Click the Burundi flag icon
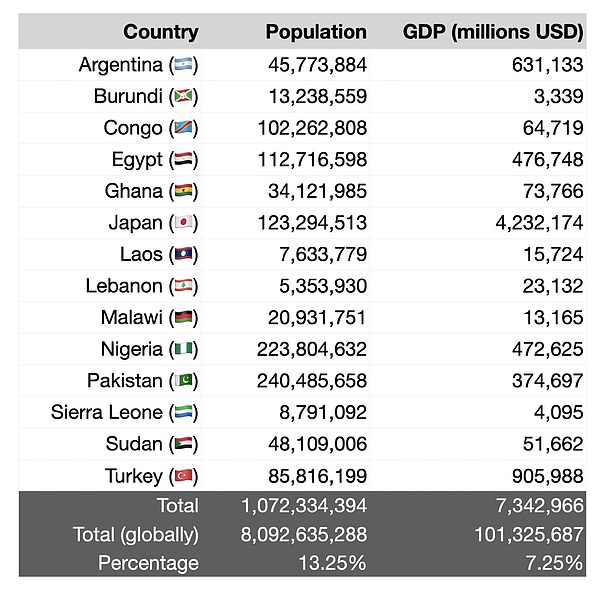 pyautogui.click(x=183, y=97)
